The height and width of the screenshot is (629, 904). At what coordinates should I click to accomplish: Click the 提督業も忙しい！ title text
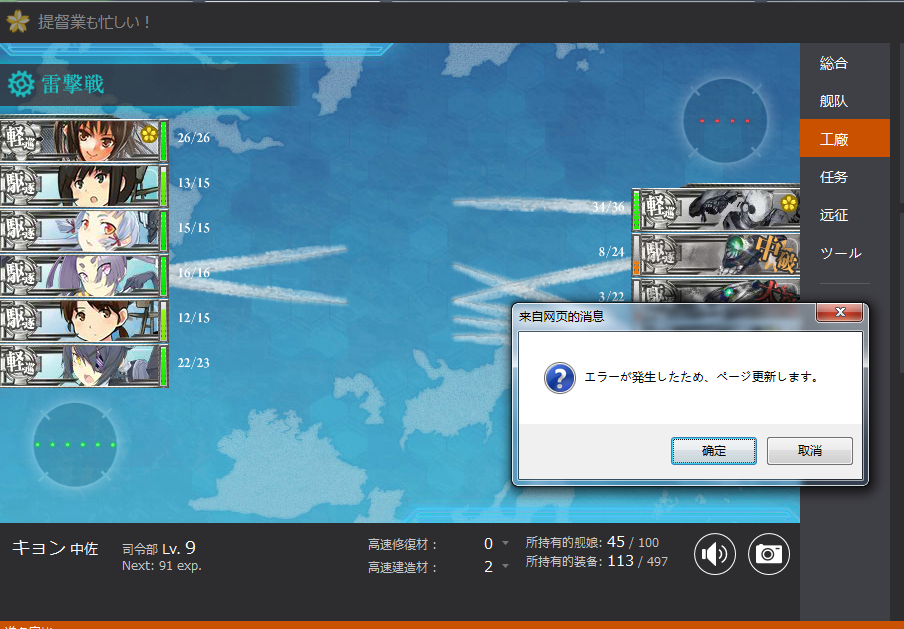[94, 22]
